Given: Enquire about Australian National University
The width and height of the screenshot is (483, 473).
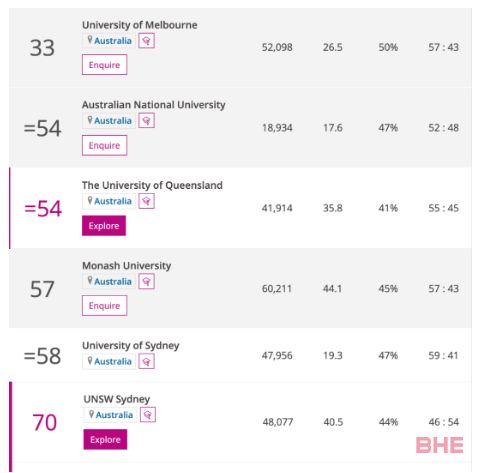Looking at the screenshot, I should tap(104, 145).
